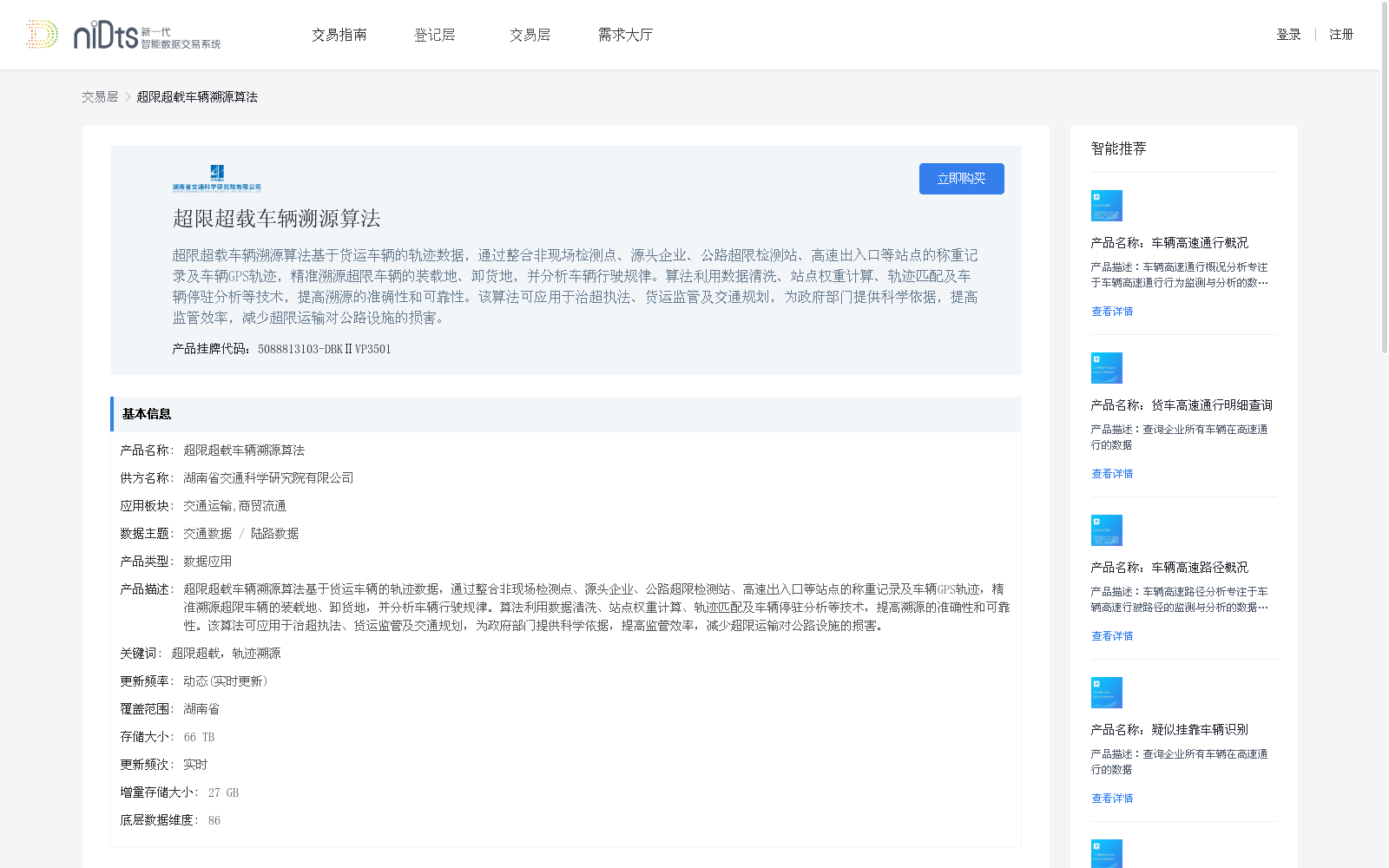Click incremental storage value 27 GB
This screenshot has height=868, width=1389.
223,792
